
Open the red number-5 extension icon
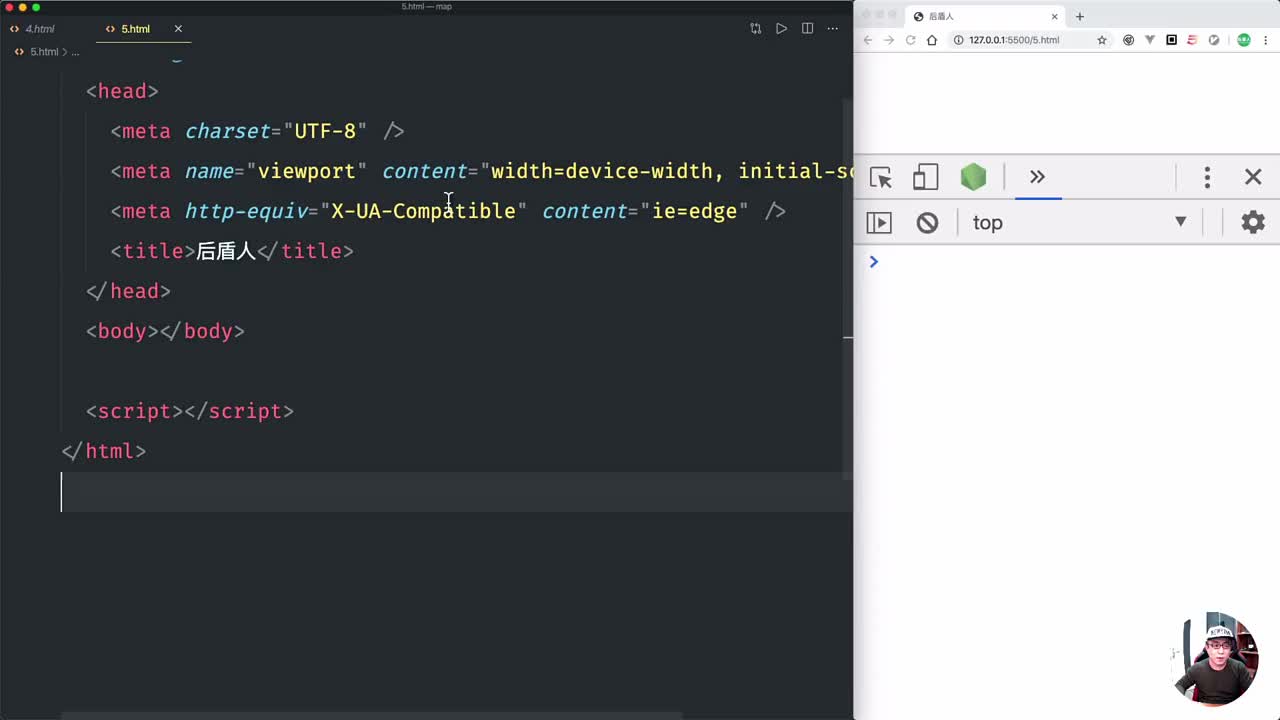pyautogui.click(x=1192, y=40)
